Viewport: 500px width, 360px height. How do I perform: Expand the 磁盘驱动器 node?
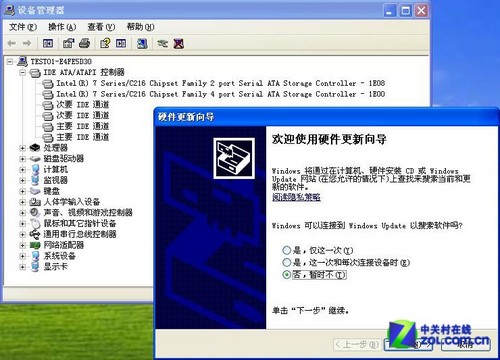tap(22, 159)
